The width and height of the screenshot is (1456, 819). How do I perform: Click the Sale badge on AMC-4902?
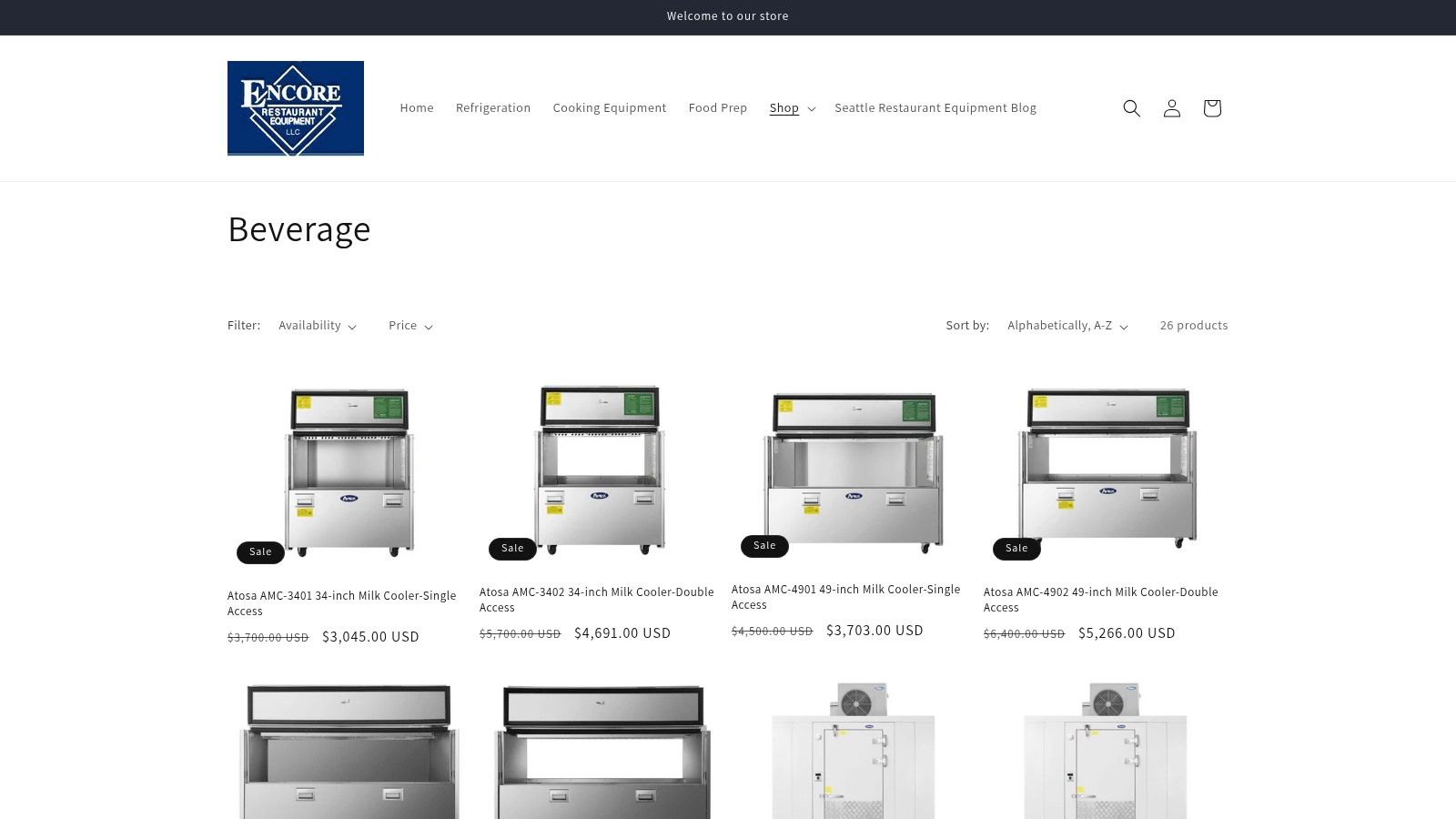click(1016, 548)
